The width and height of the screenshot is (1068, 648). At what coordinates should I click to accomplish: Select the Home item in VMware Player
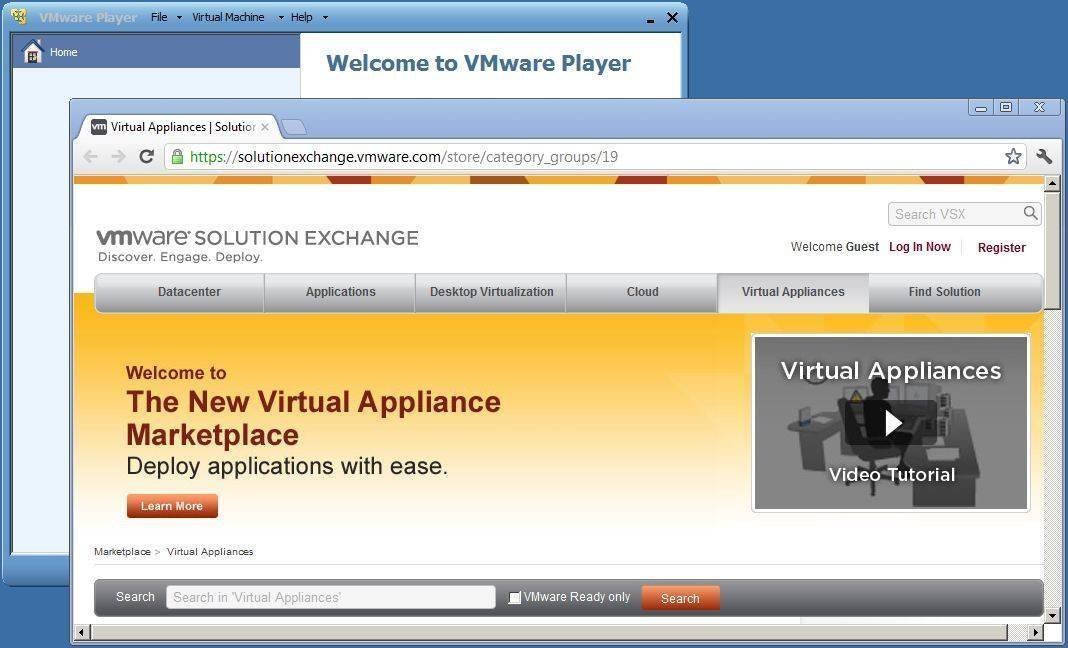156,52
